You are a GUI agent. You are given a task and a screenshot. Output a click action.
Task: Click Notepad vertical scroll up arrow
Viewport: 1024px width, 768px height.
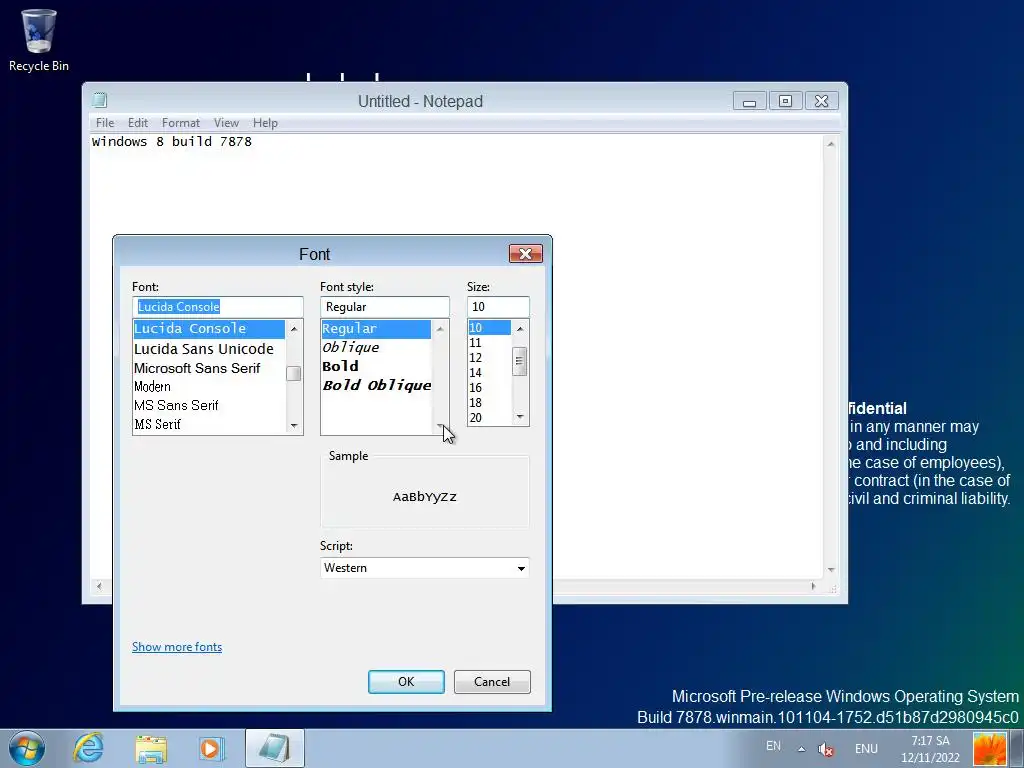[x=831, y=144]
